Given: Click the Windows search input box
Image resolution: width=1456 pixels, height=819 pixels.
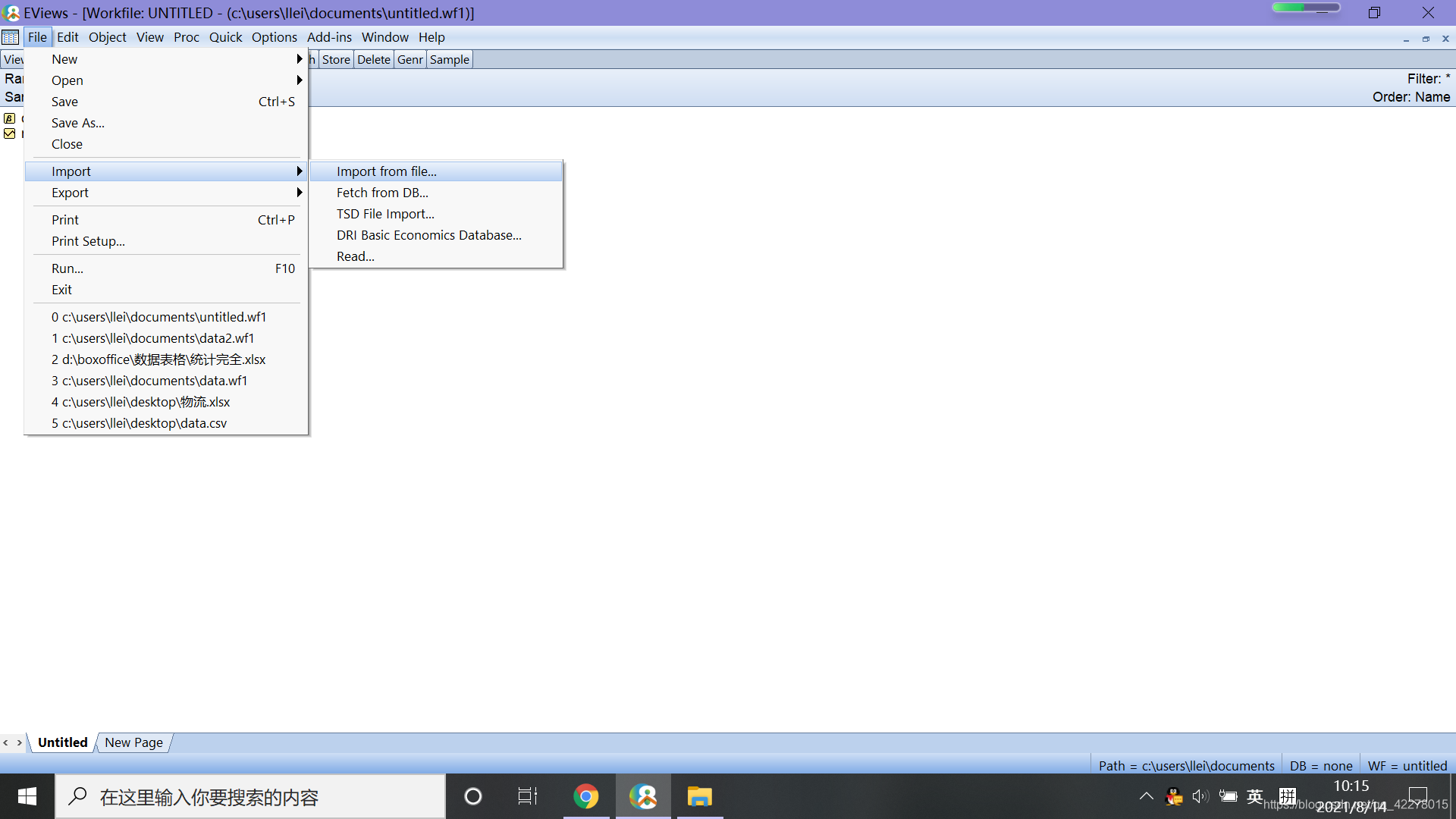Looking at the screenshot, I should 250,797.
